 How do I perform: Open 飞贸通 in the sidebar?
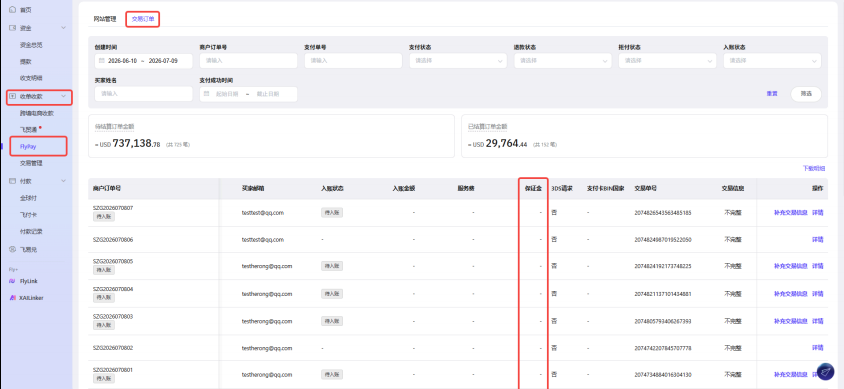28,130
